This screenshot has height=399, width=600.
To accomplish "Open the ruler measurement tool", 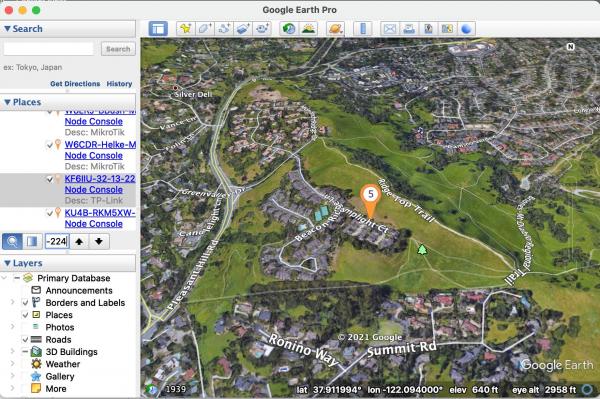I will pos(363,29).
